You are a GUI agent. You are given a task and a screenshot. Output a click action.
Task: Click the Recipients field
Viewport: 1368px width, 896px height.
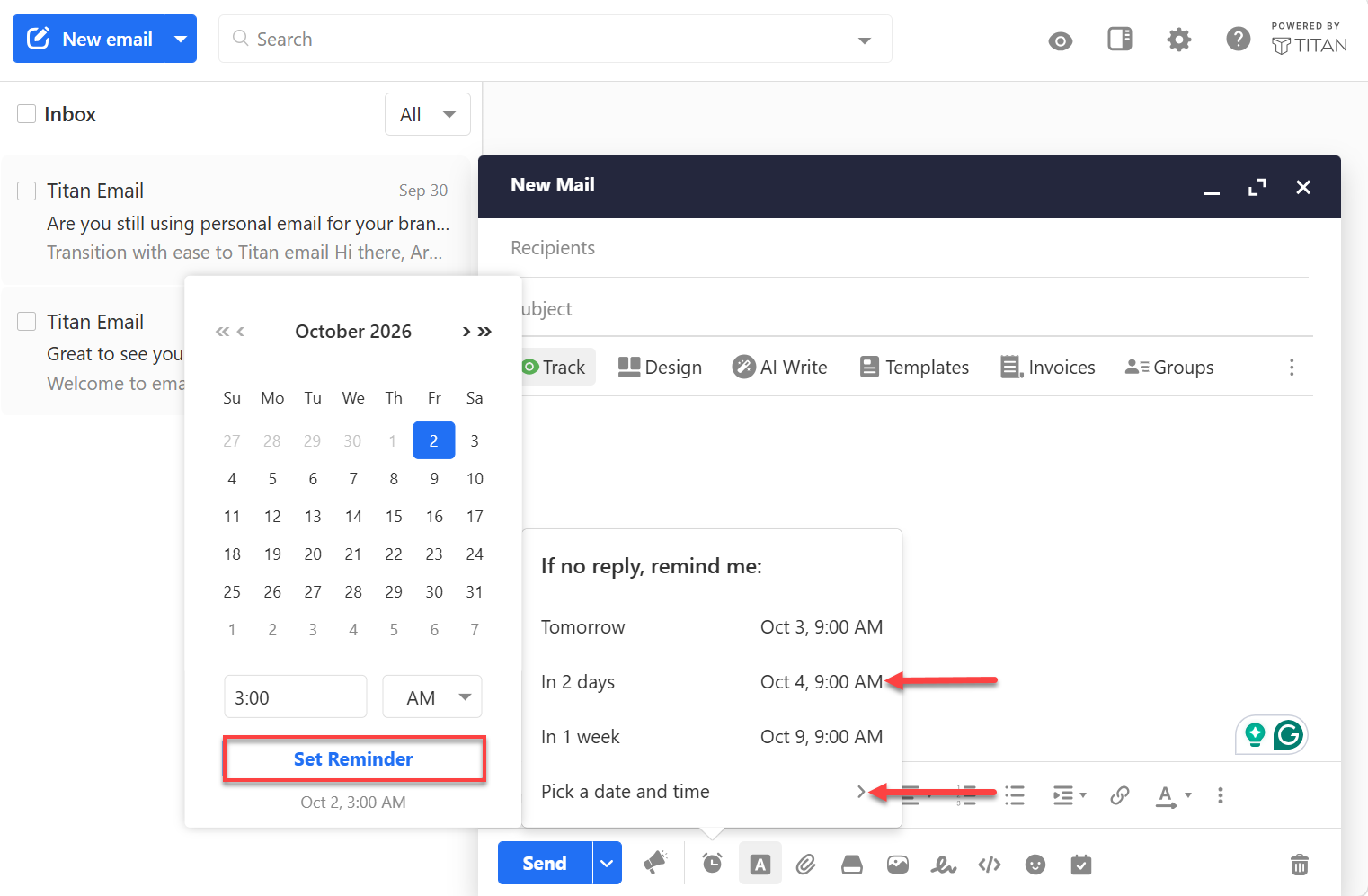click(909, 248)
